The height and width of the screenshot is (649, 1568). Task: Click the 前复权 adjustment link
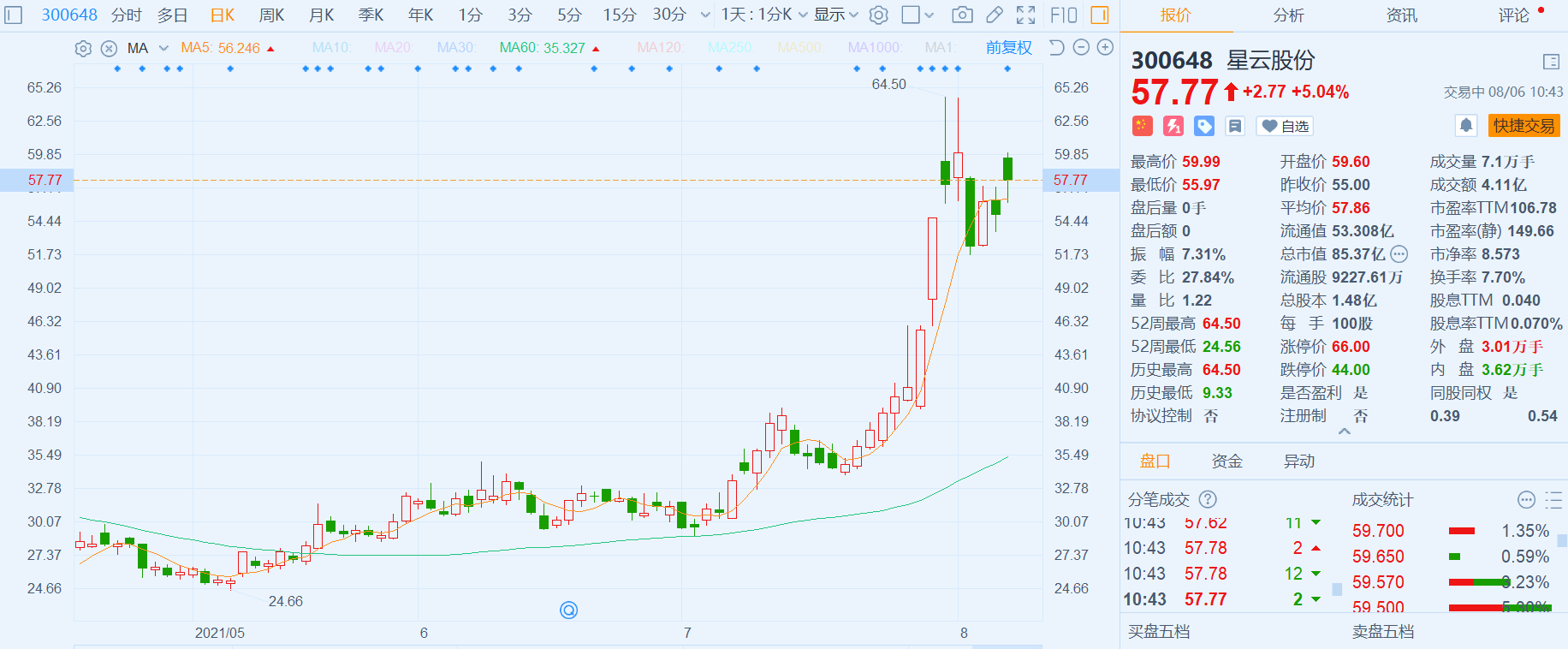tap(1008, 48)
